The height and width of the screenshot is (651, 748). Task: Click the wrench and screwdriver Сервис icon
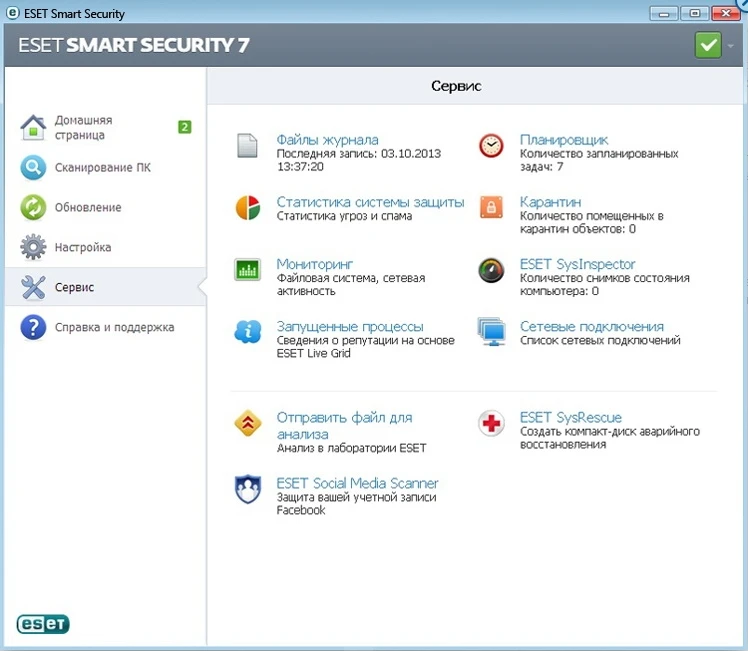pyautogui.click(x=33, y=287)
